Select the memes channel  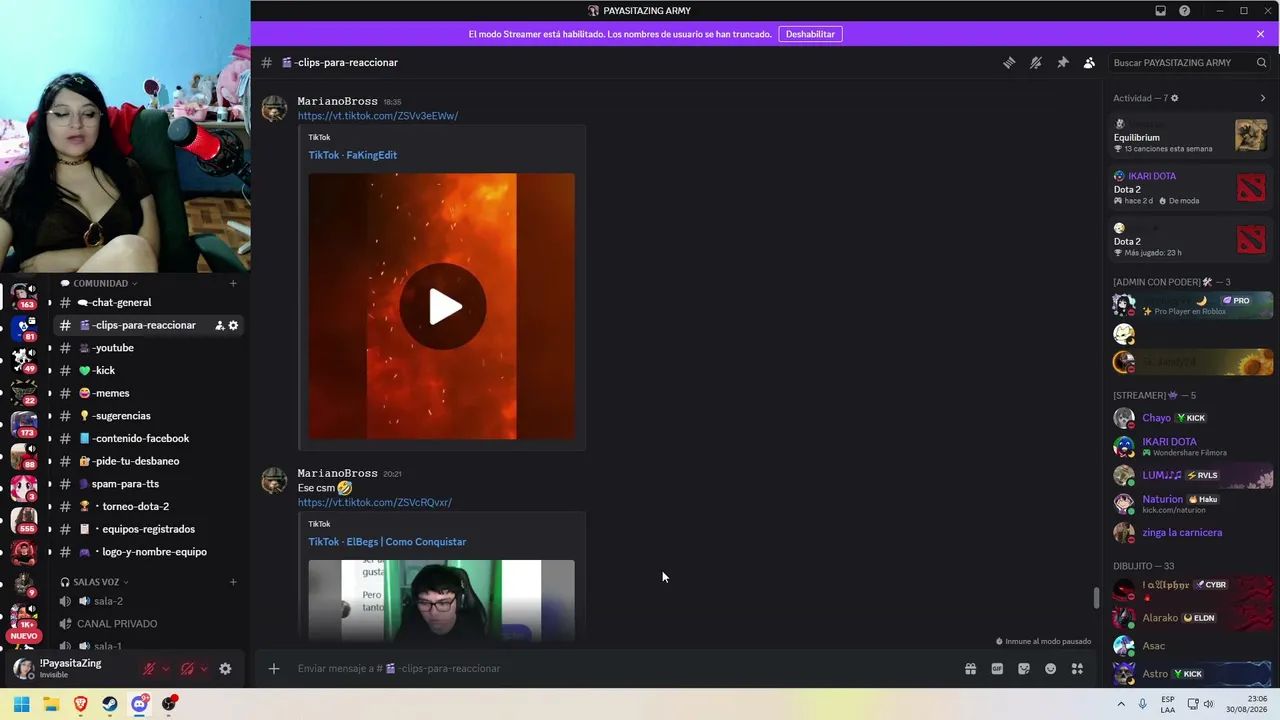click(147, 393)
